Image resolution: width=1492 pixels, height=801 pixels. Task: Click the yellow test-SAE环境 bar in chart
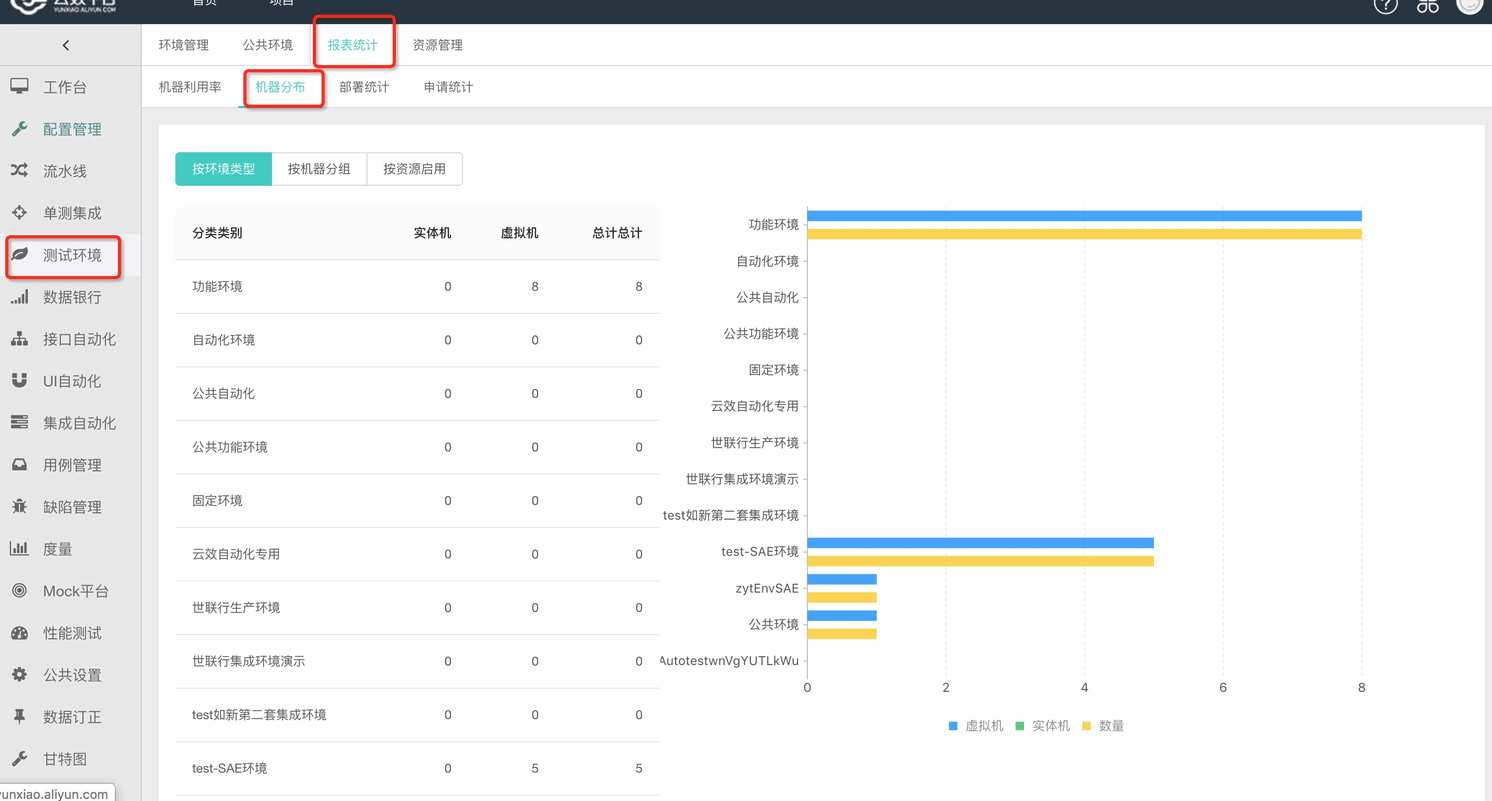pyautogui.click(x=980, y=561)
